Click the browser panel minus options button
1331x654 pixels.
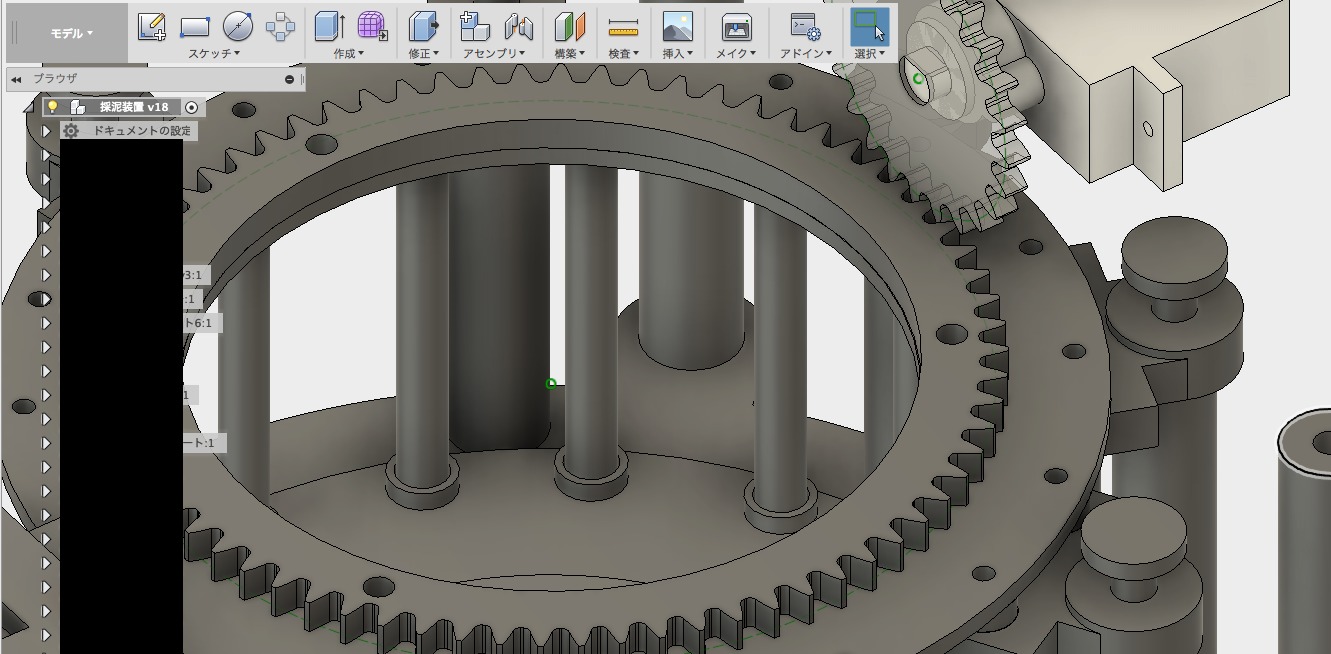(x=290, y=79)
